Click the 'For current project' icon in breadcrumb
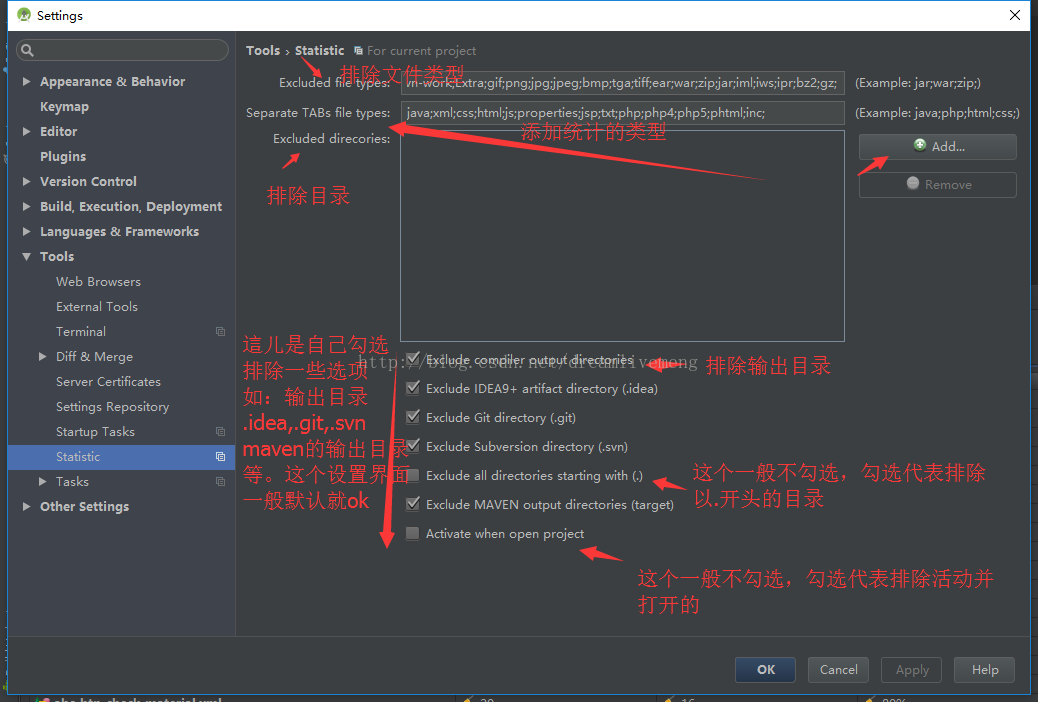The image size is (1038, 702). (358, 50)
